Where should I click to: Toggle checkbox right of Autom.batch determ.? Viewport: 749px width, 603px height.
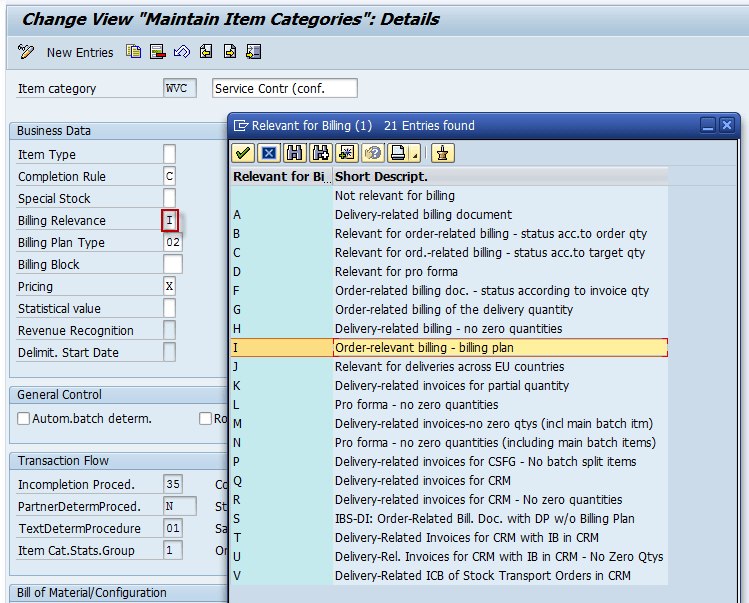click(205, 419)
